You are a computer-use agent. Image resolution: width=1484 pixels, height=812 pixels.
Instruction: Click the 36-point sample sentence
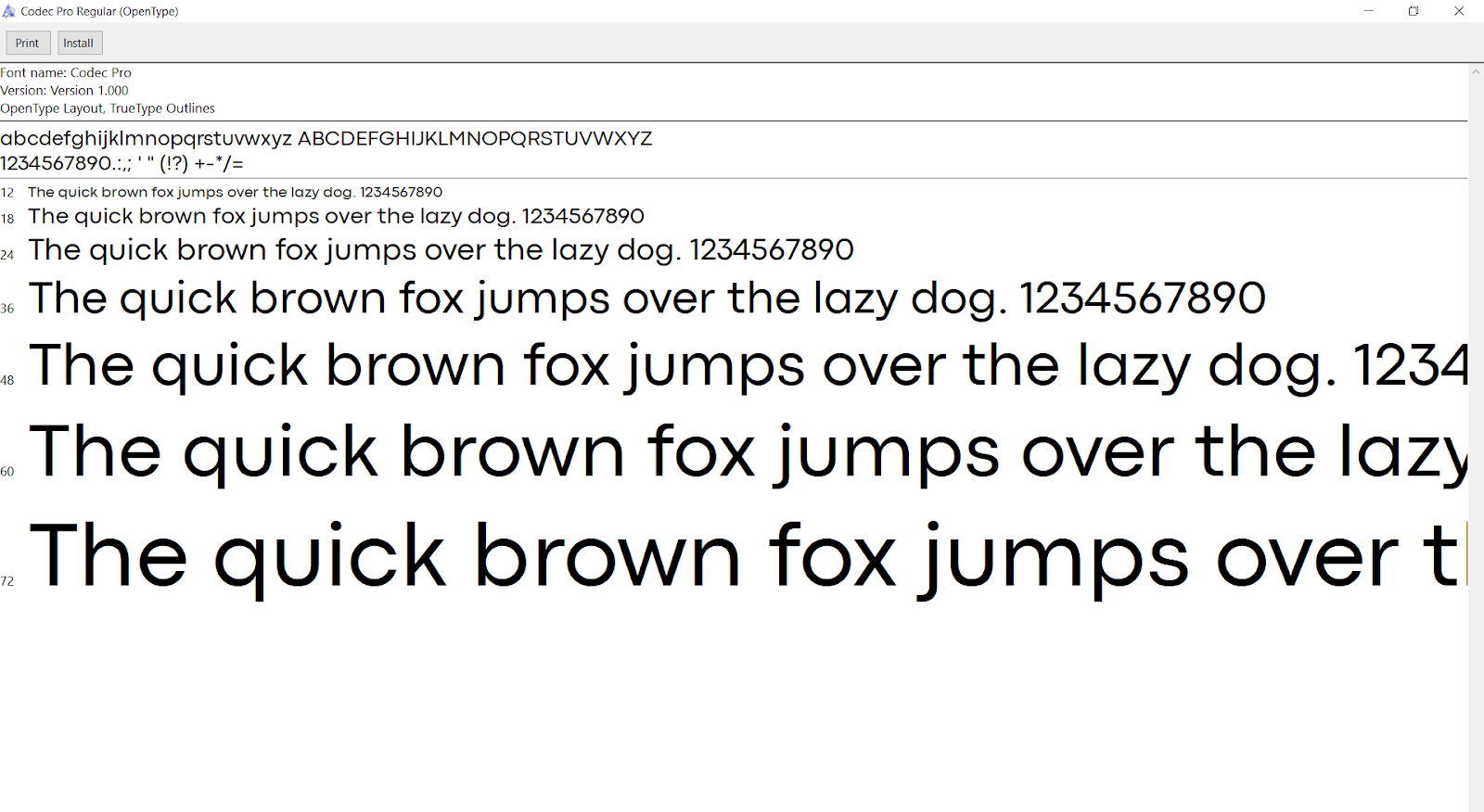(646, 298)
